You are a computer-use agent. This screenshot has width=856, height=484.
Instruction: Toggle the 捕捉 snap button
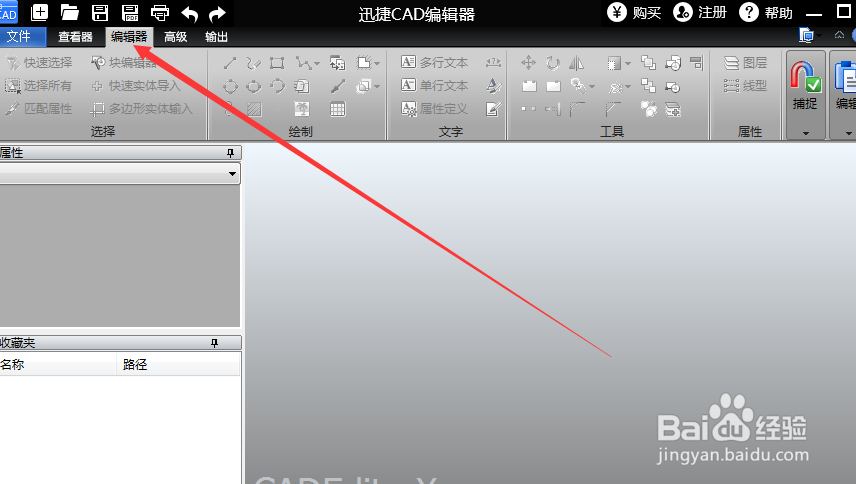[805, 86]
